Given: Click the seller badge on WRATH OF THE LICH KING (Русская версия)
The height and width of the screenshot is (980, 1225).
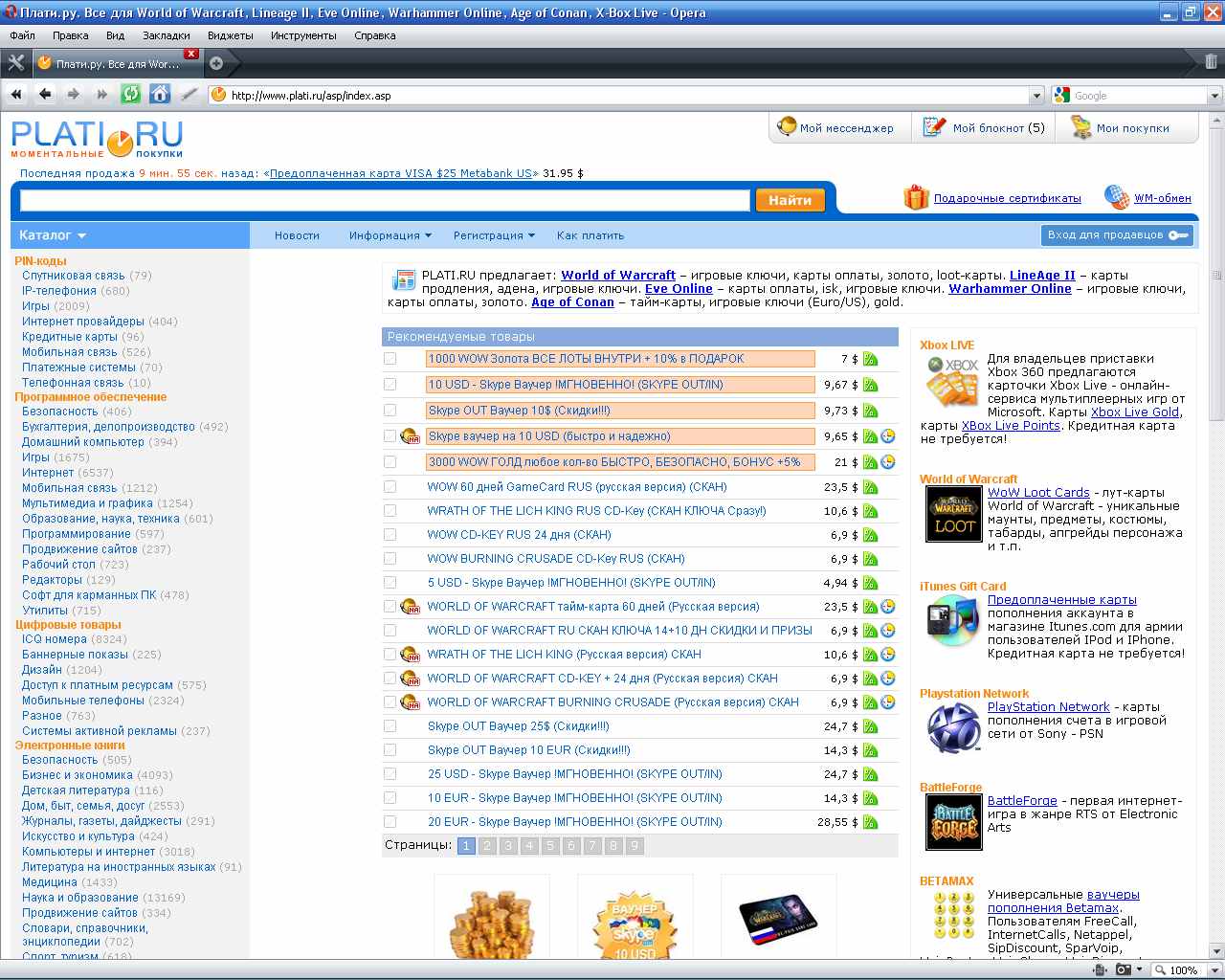Looking at the screenshot, I should (x=411, y=655).
